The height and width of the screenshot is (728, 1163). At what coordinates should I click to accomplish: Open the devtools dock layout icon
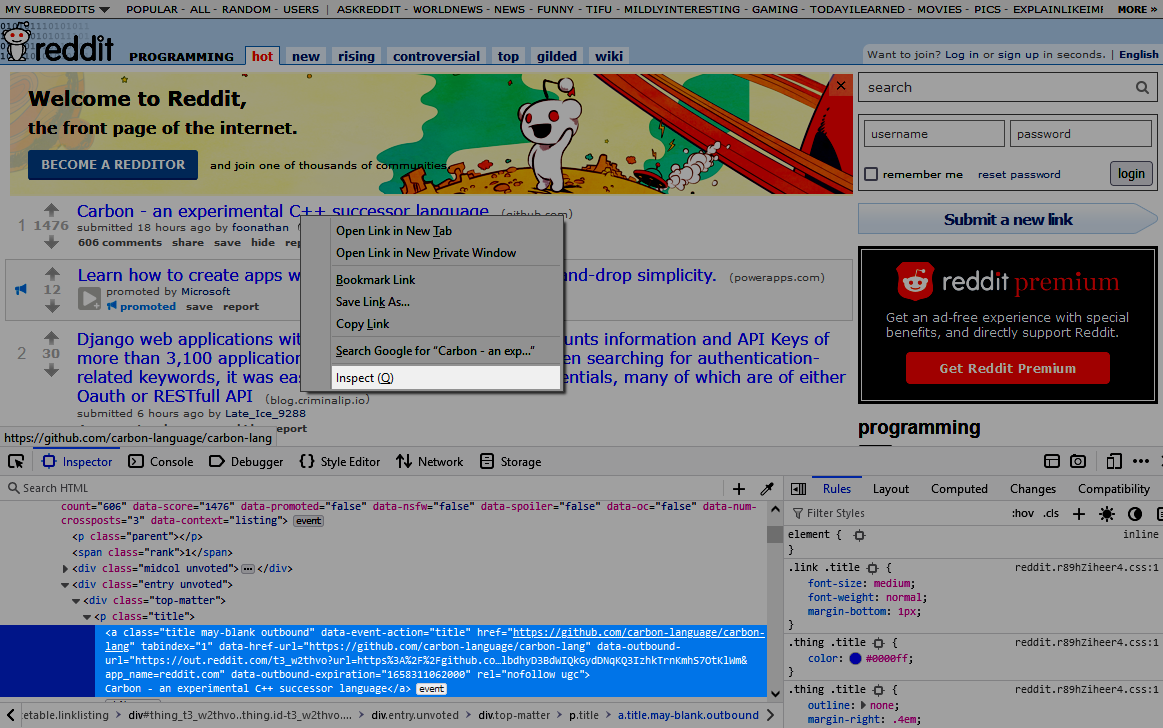pos(1052,461)
